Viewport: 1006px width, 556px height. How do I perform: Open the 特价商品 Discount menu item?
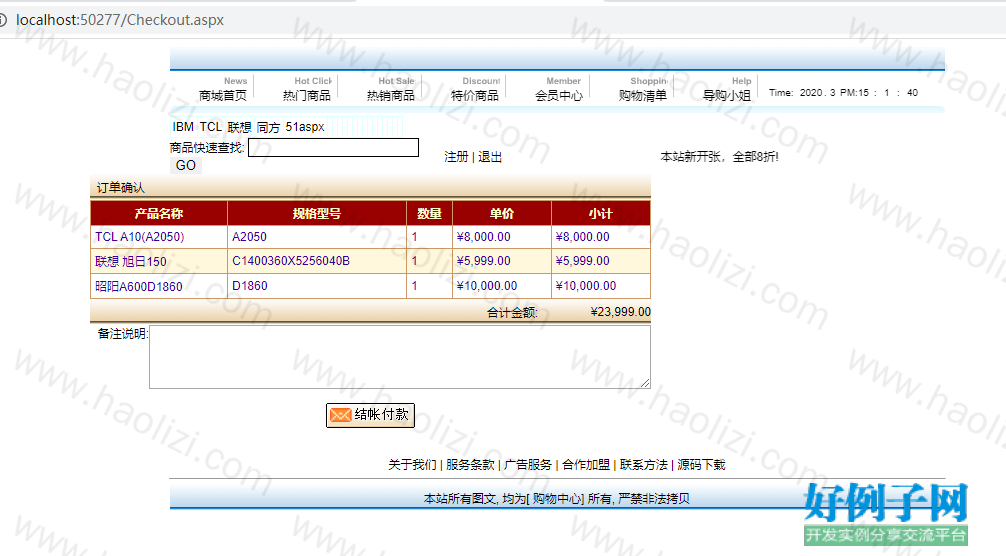tap(475, 89)
